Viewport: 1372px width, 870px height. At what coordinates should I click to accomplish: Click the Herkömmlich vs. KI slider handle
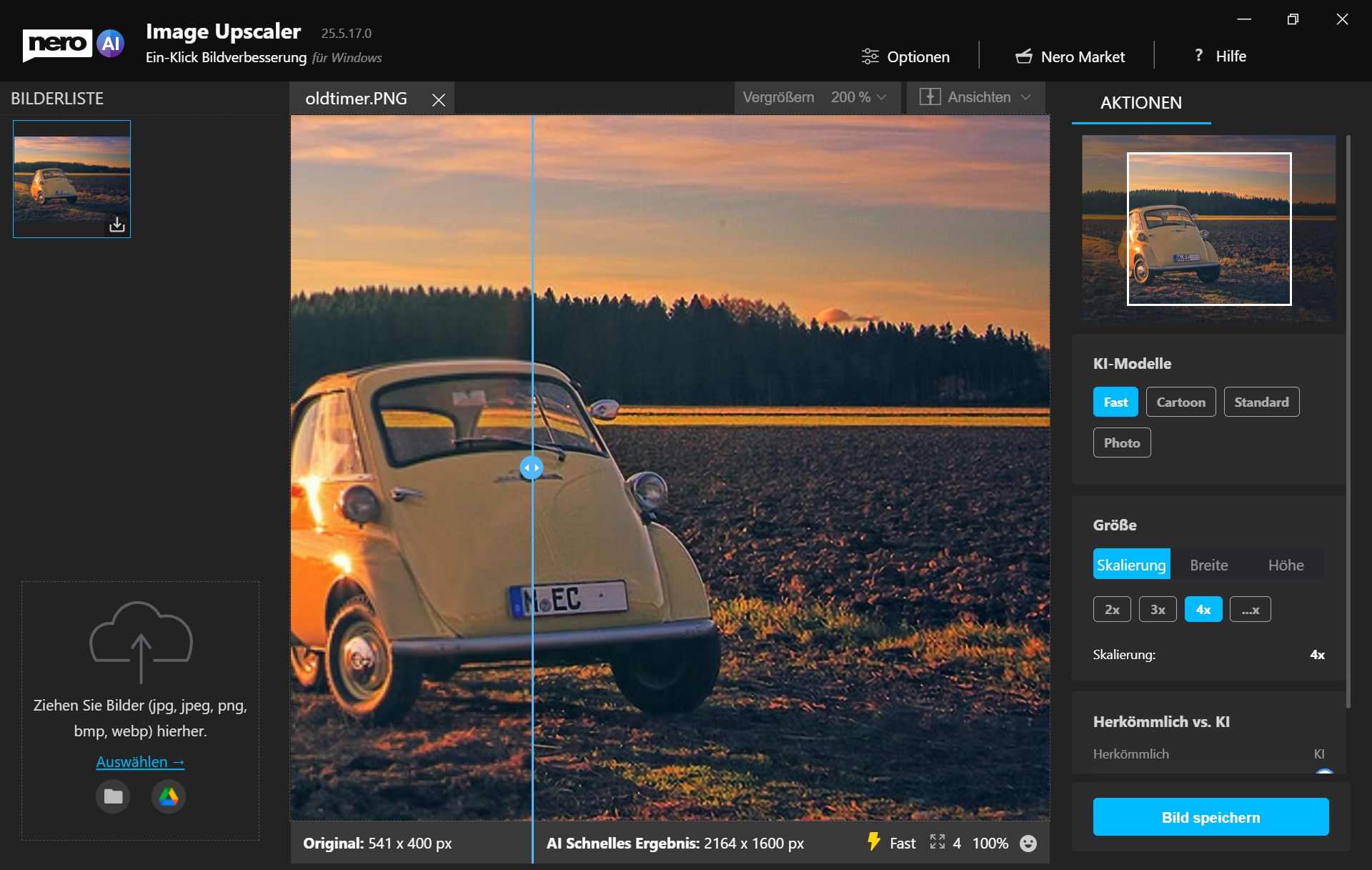[x=1324, y=771]
